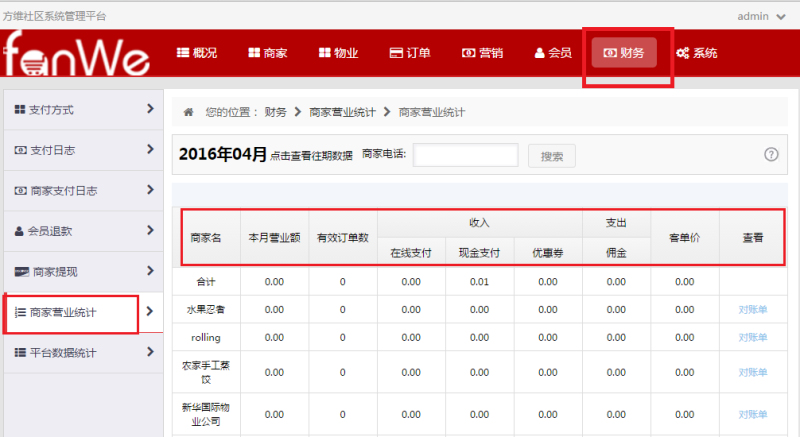Go to 物业 property section
This screenshot has width=800, height=437.
click(338, 53)
